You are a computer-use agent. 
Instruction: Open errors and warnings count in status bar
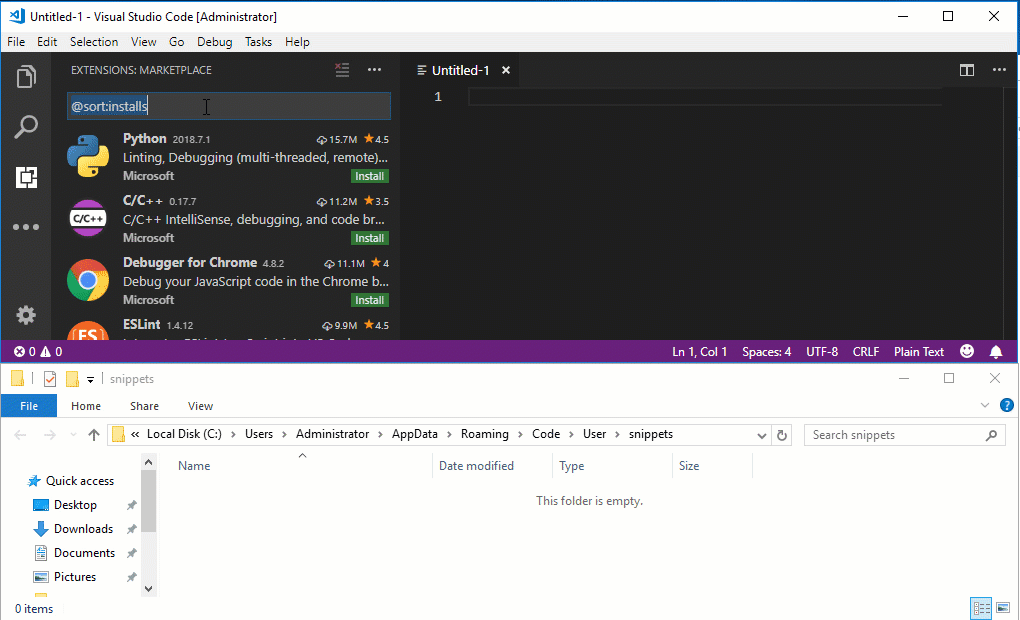click(x=38, y=352)
